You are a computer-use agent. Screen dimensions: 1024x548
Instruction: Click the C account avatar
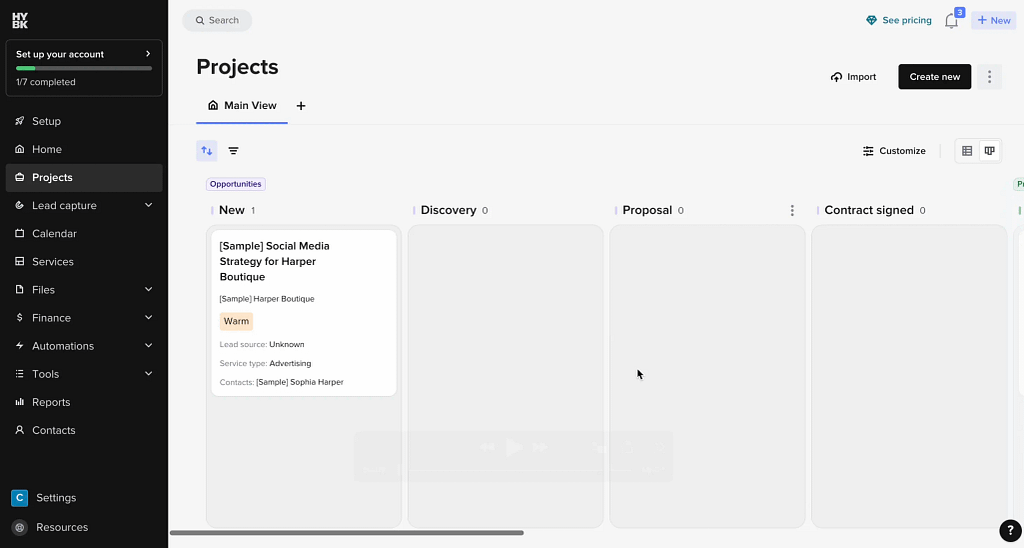(x=20, y=498)
